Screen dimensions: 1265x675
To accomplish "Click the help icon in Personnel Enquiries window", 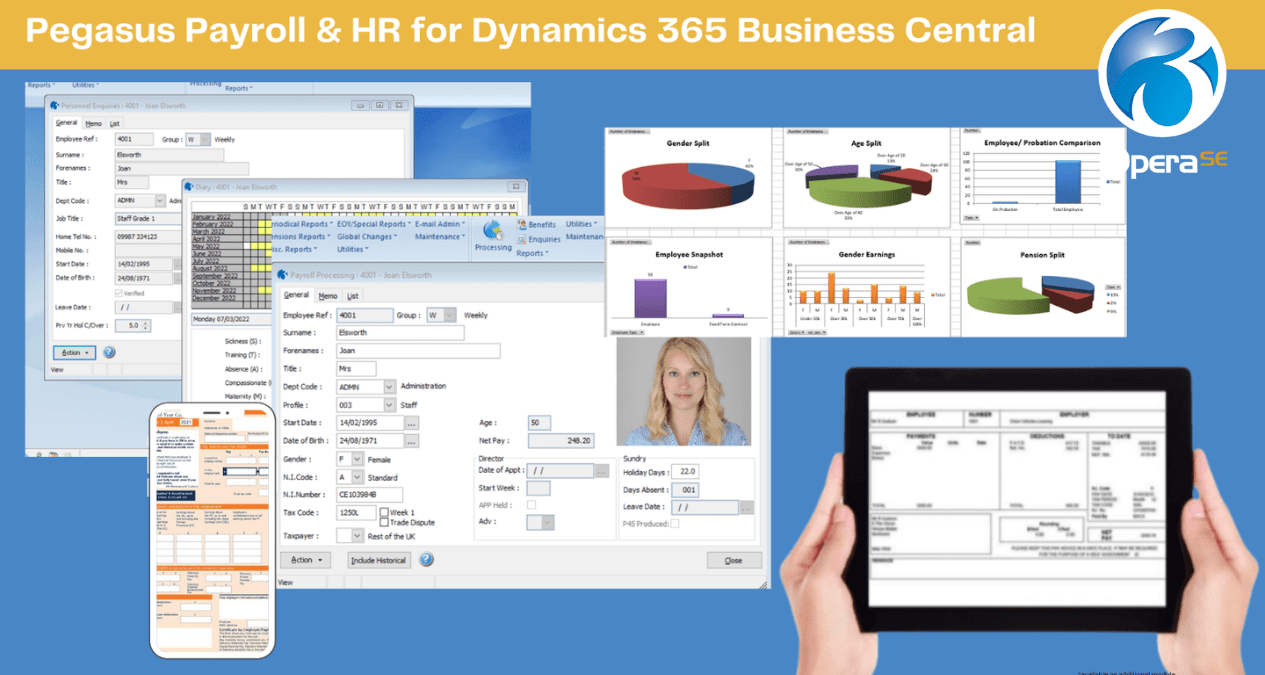I will click(x=109, y=352).
